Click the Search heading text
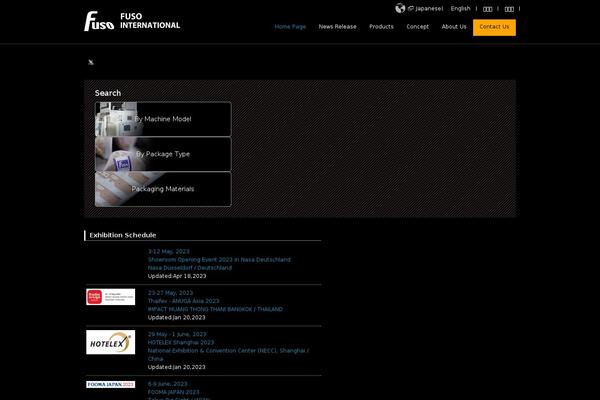Image resolution: width=600 pixels, height=400 pixels. (108, 93)
